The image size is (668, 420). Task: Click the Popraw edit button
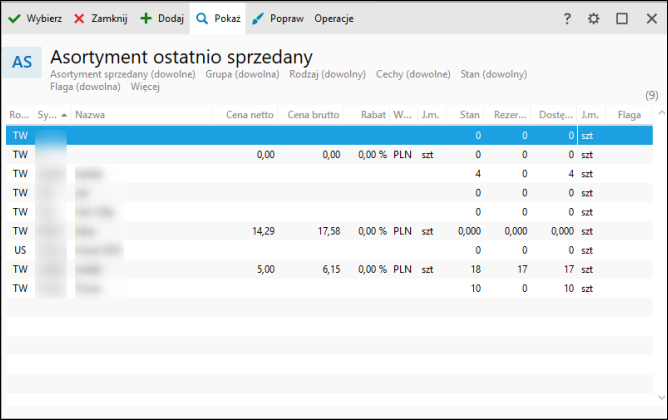point(277,18)
